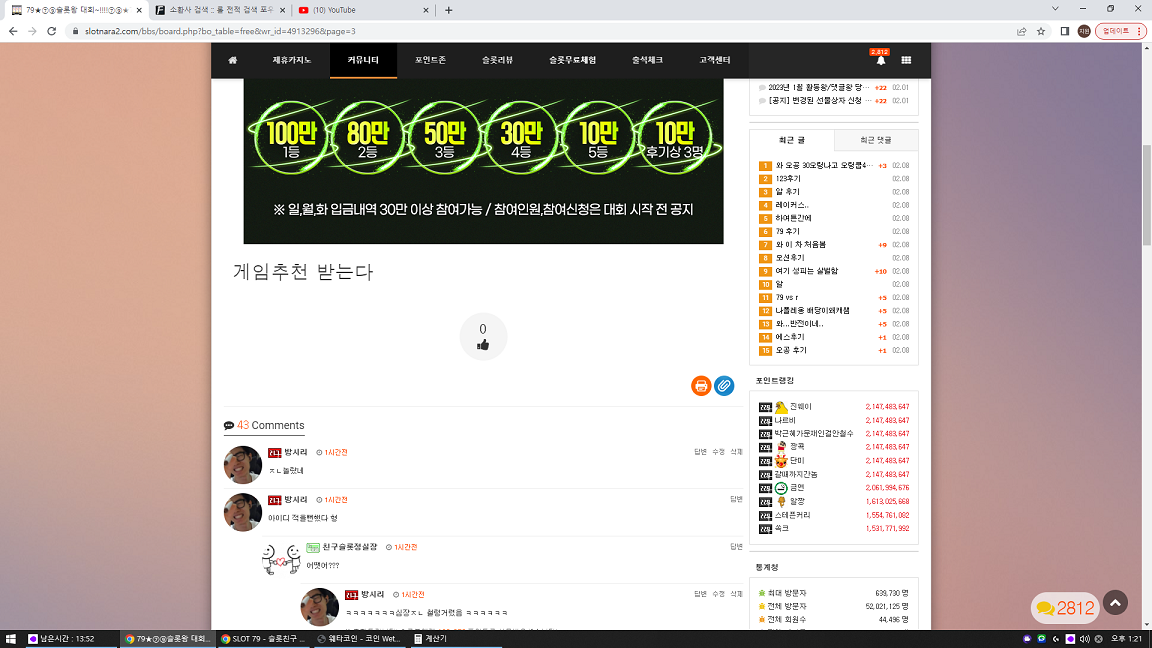Click the scroll-to-top arrow button

[1115, 603]
